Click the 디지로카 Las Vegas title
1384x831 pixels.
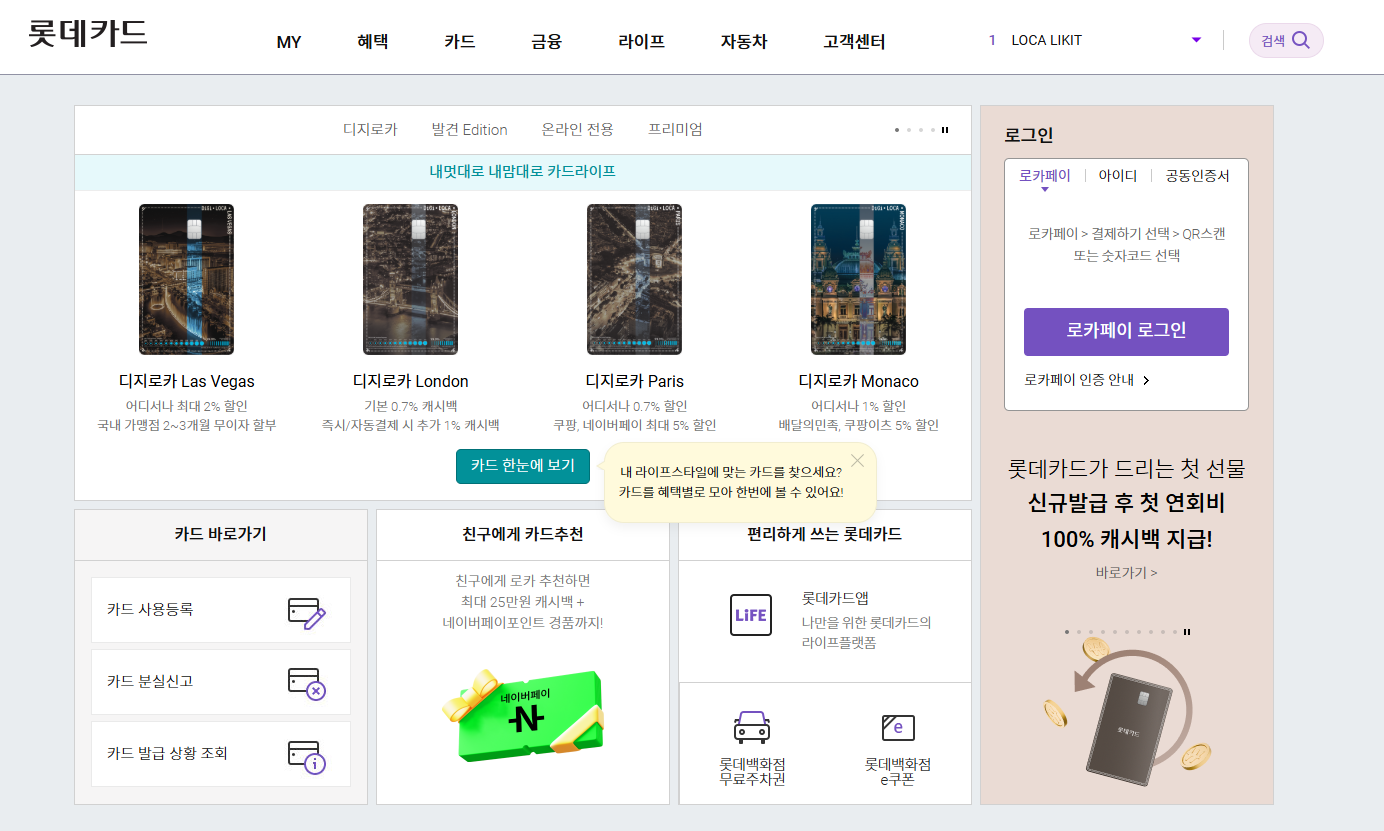pos(186,381)
